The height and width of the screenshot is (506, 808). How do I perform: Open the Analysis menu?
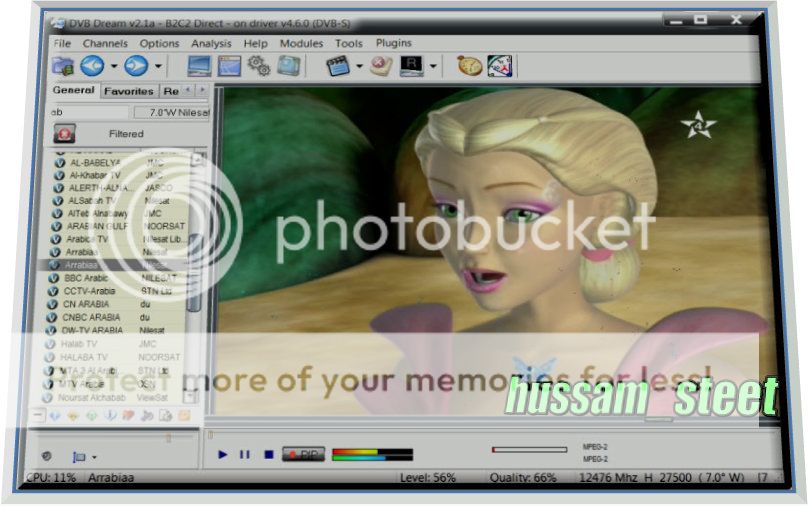click(x=211, y=43)
